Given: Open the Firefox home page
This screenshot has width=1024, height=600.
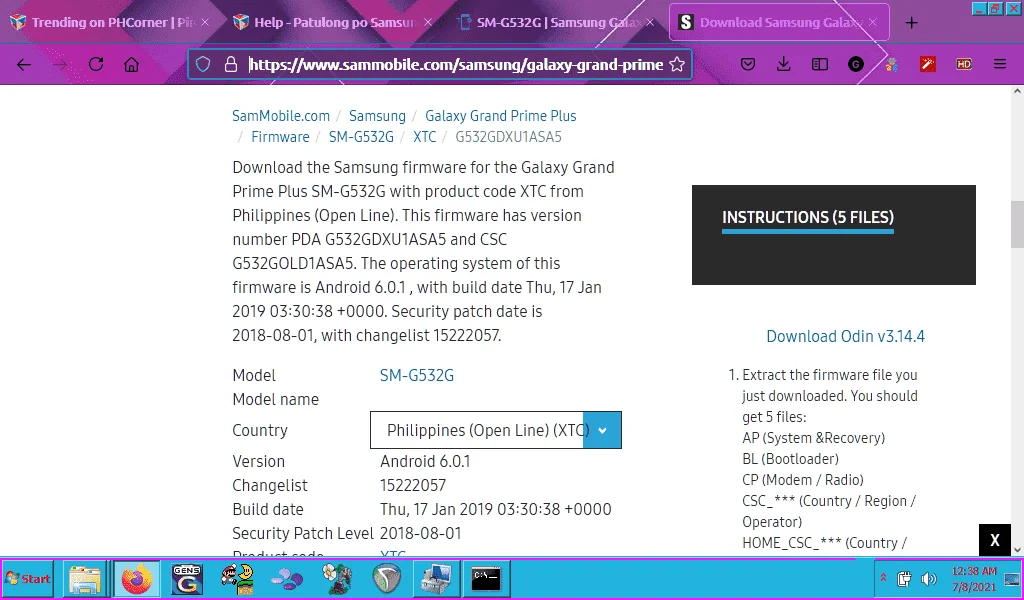Looking at the screenshot, I should (132, 64).
